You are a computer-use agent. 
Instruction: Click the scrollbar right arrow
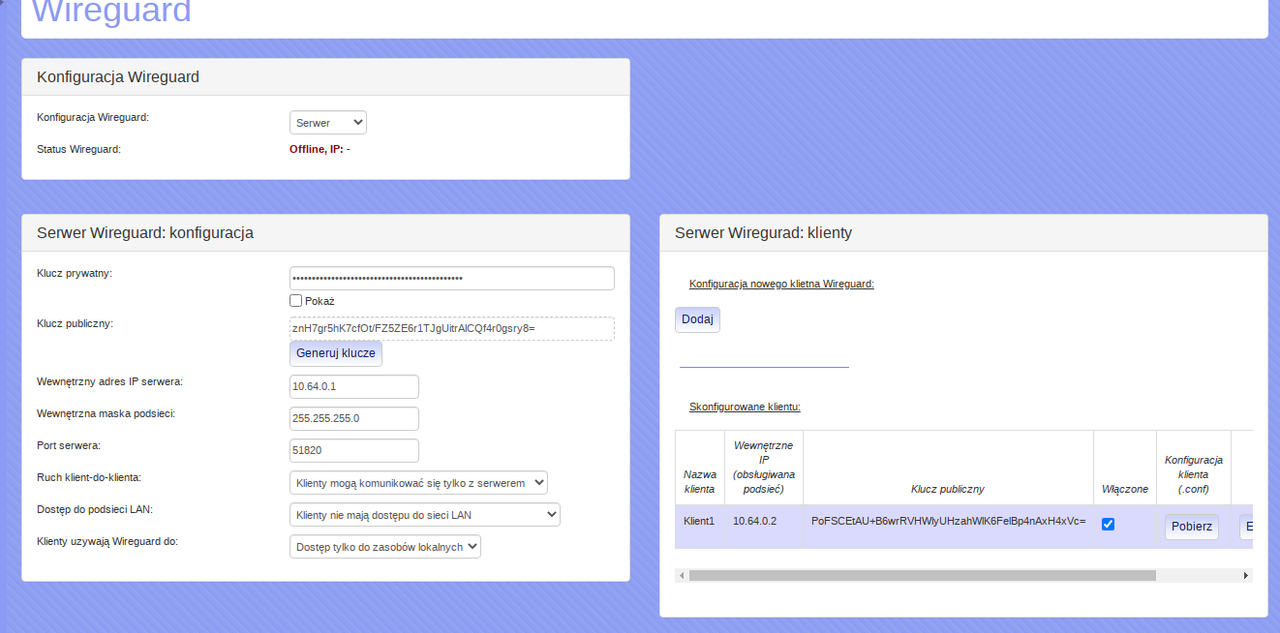1246,575
